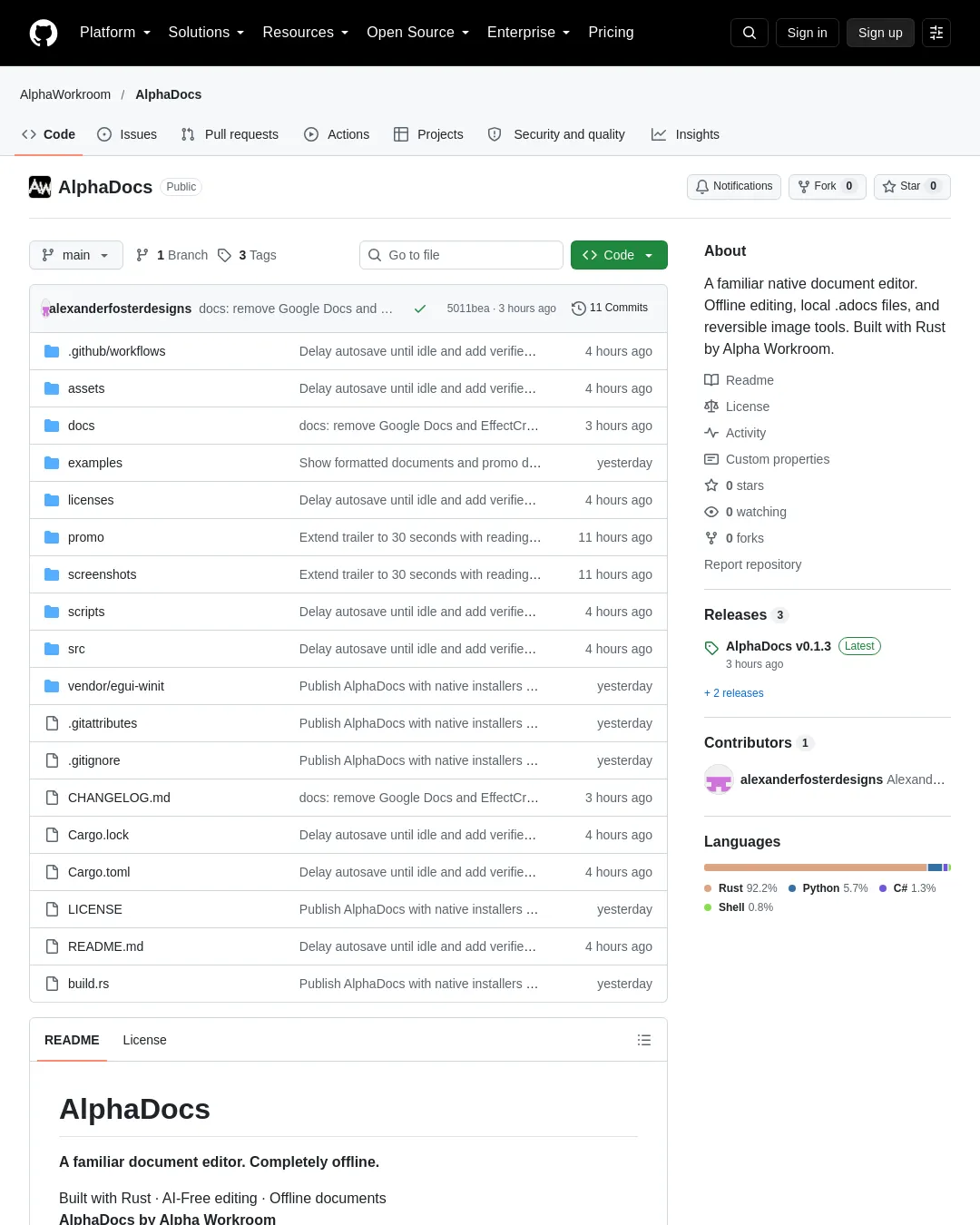
Task: View the 1 Branch link
Action: pos(171,255)
